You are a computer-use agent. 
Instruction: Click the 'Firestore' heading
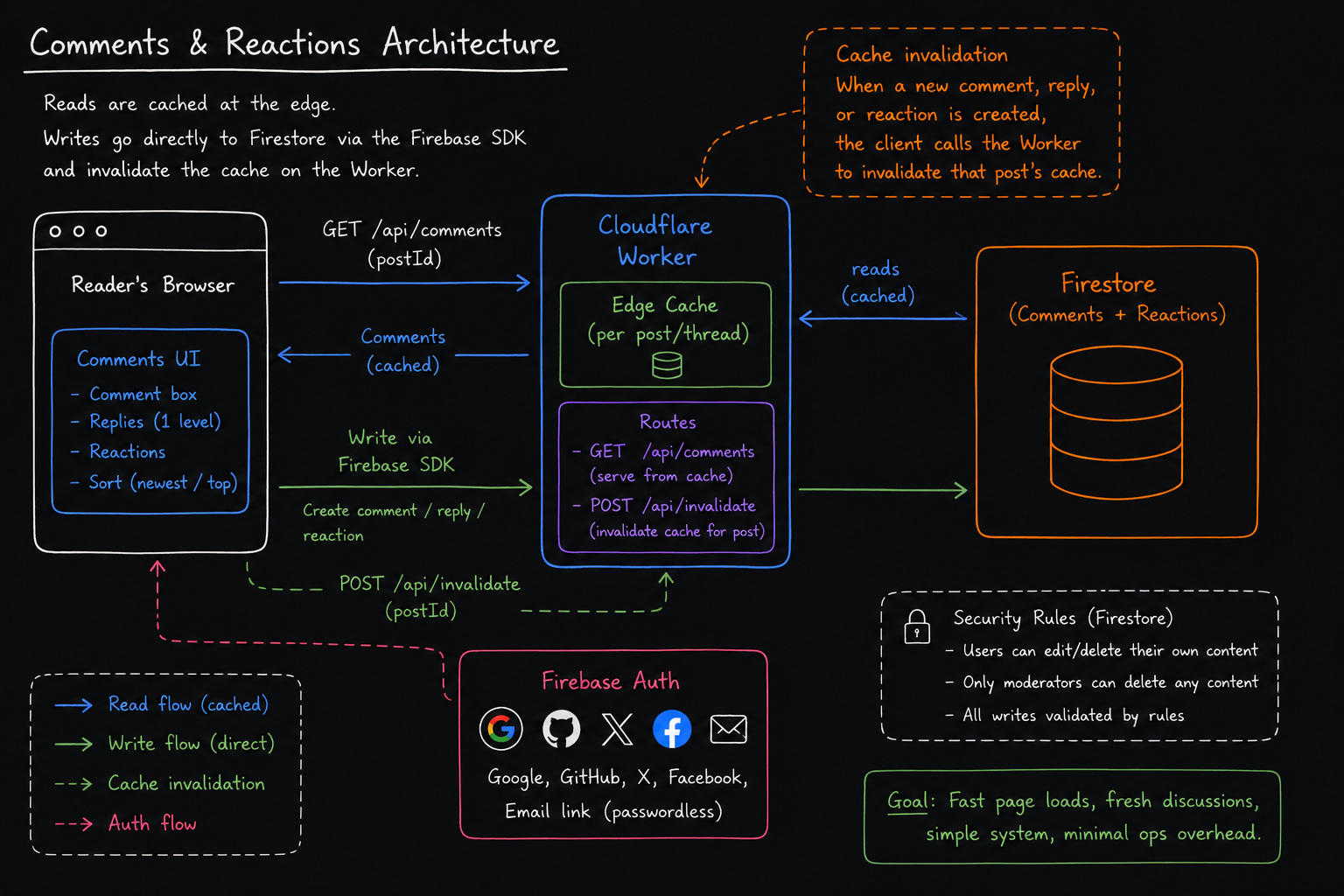(1109, 283)
